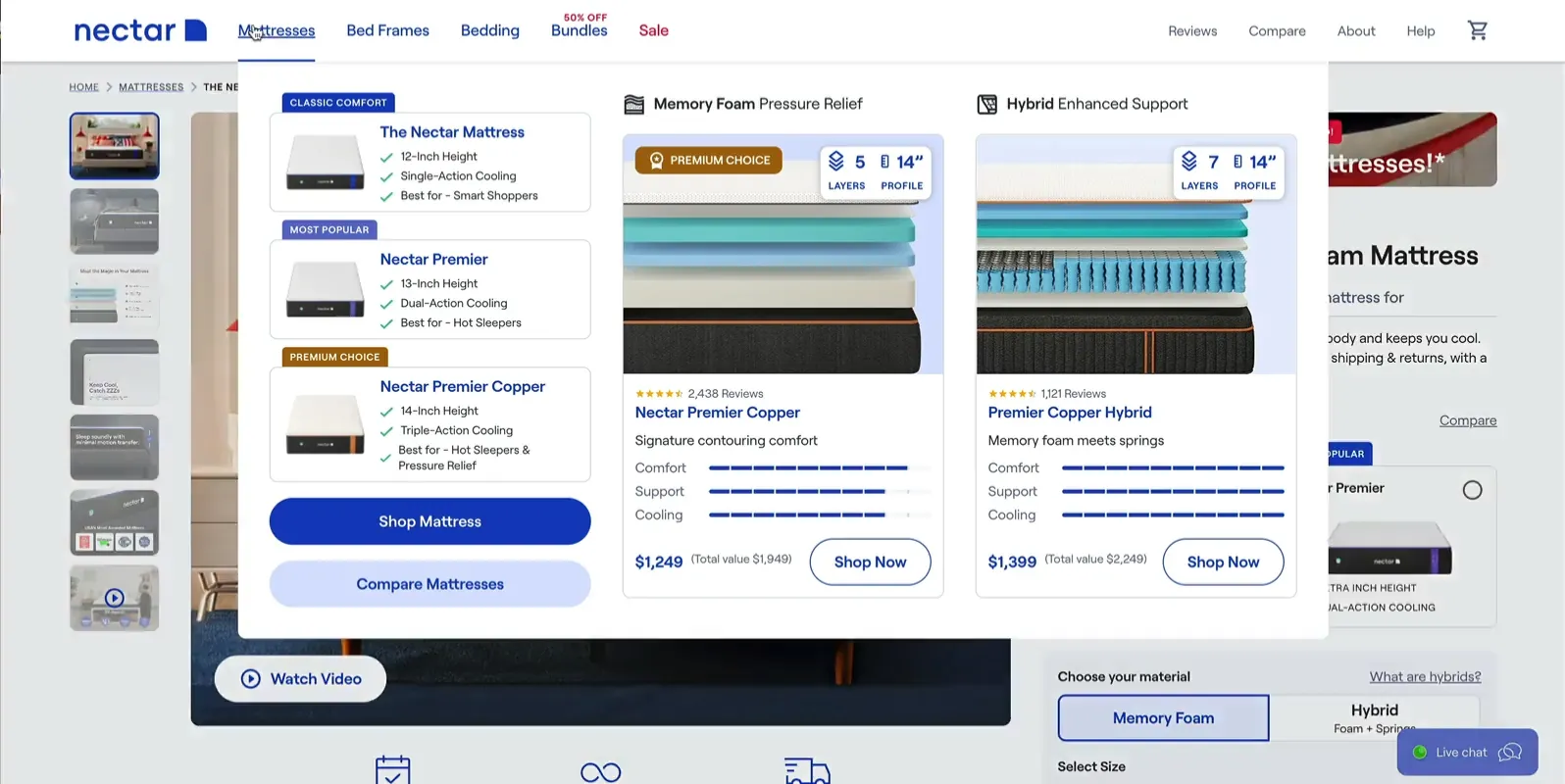Shop Now for Nectar Premier Copper
Screen dimensions: 1565x784
[x=870, y=562]
